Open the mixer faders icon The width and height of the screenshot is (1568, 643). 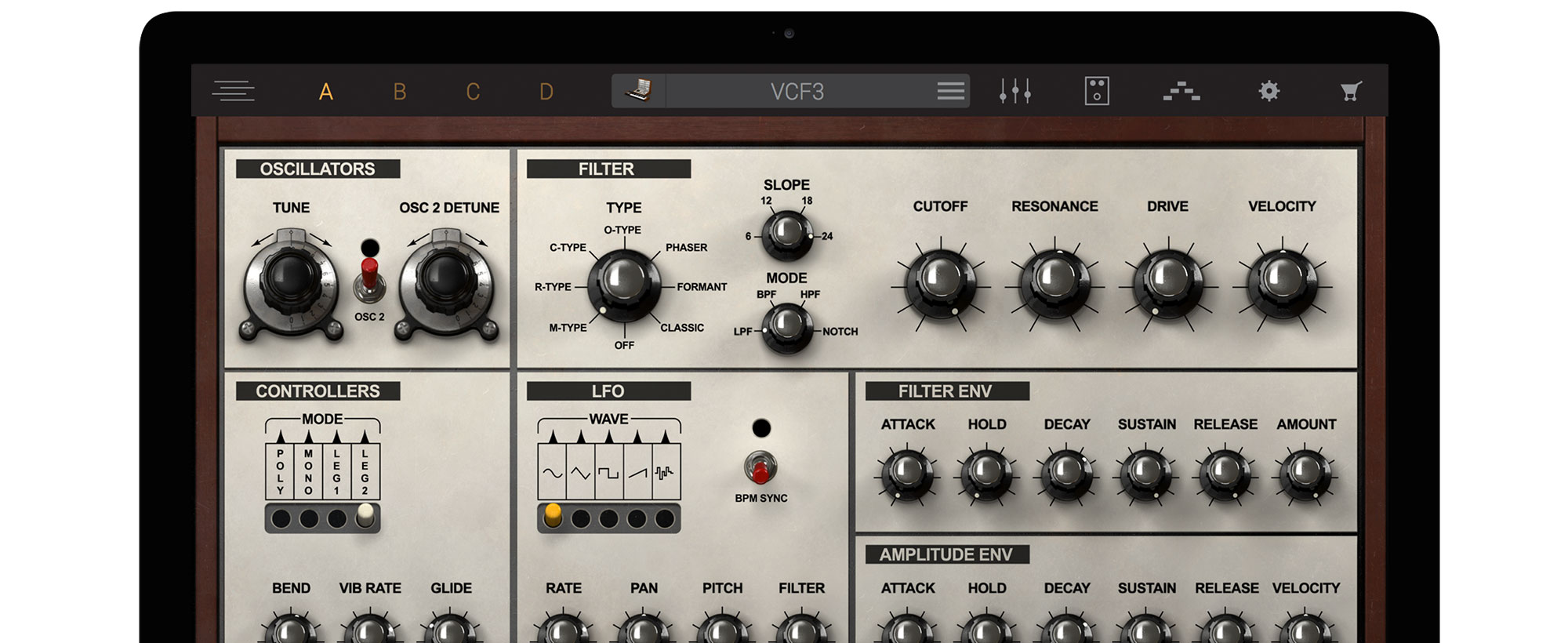tap(1015, 91)
